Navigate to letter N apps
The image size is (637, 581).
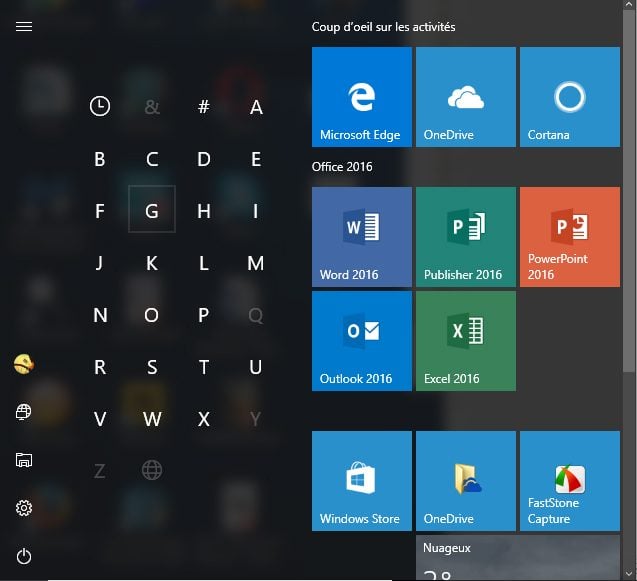[x=100, y=314]
